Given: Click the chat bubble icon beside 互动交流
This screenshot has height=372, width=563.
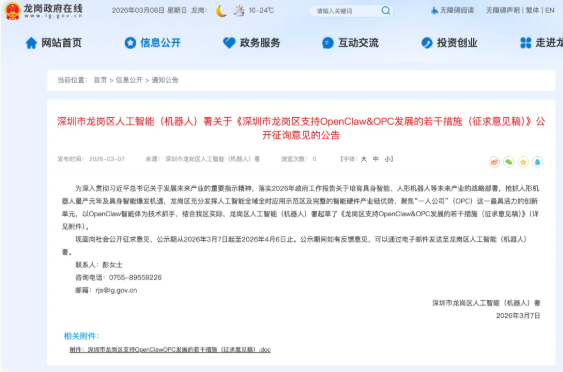Looking at the screenshot, I should 328,43.
